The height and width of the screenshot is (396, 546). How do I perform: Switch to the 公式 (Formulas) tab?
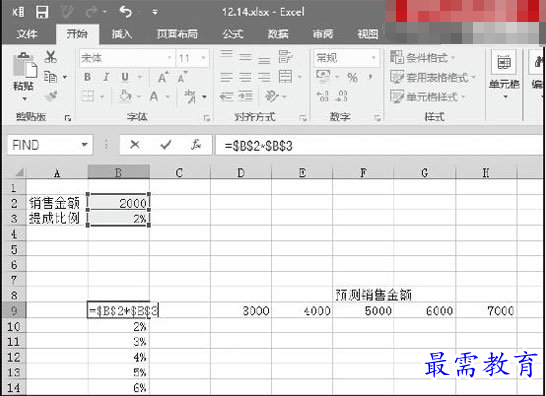click(233, 34)
